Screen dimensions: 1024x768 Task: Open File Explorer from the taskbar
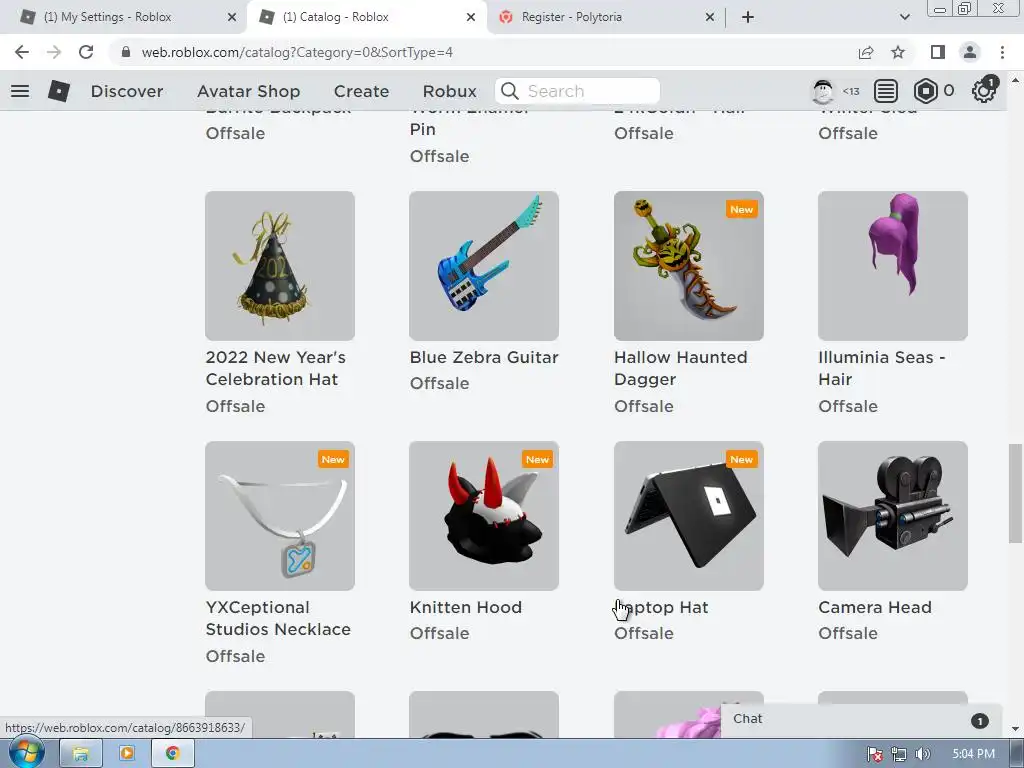click(81, 754)
